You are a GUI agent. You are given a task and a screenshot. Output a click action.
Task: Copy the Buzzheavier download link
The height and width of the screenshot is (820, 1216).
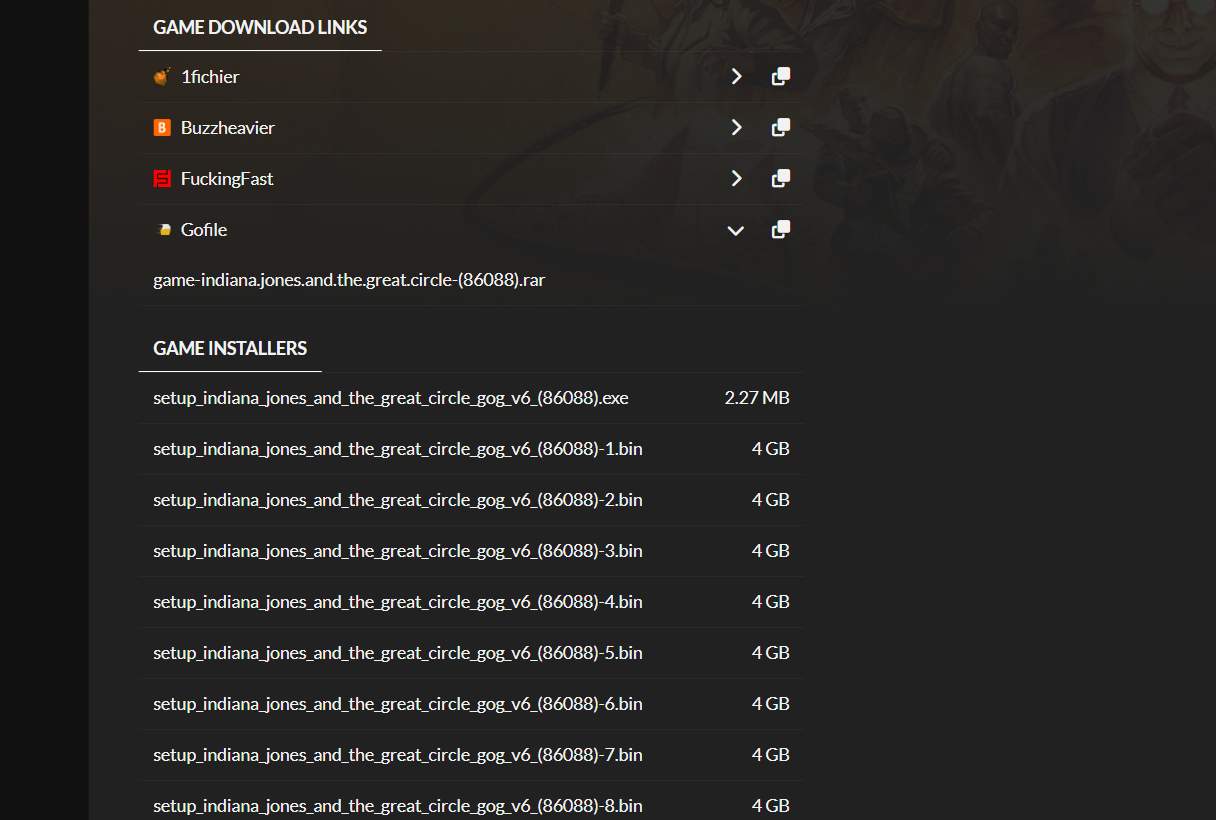click(781, 127)
